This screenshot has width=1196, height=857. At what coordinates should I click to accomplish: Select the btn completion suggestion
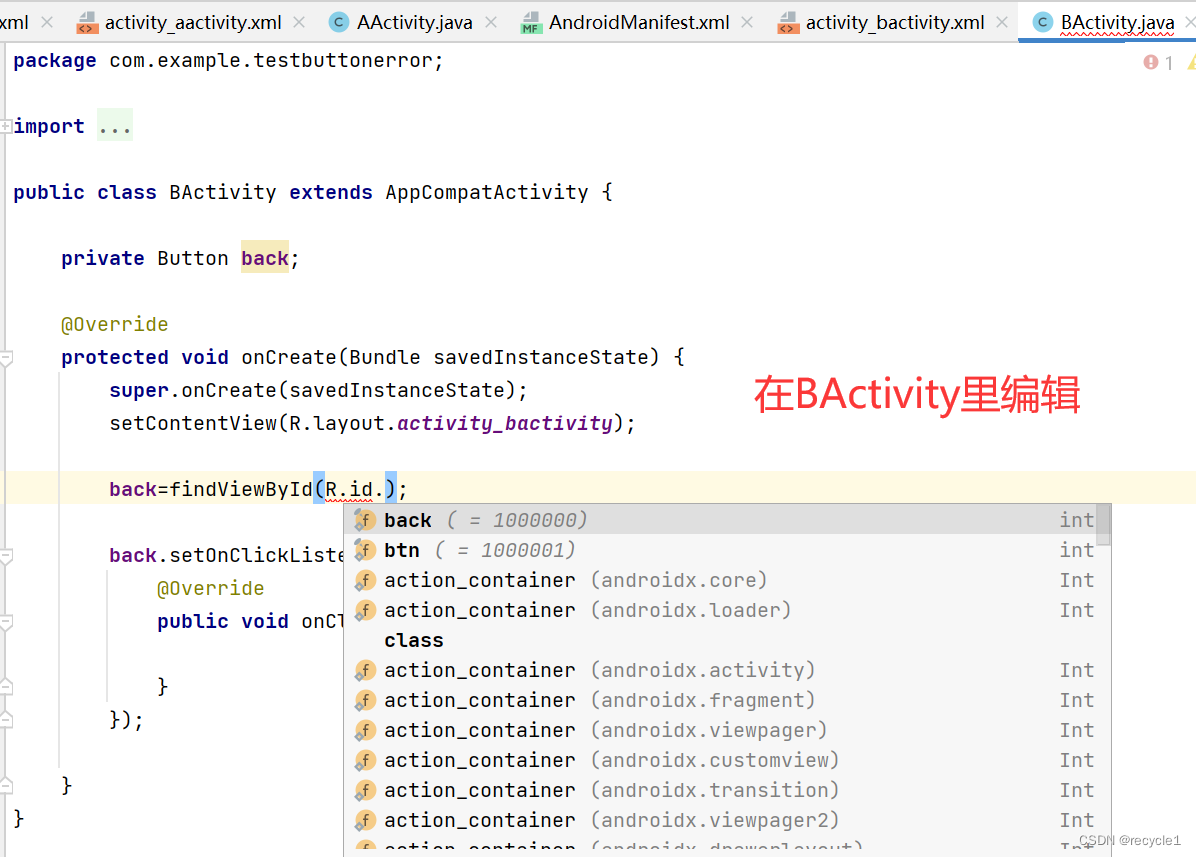coord(402,550)
